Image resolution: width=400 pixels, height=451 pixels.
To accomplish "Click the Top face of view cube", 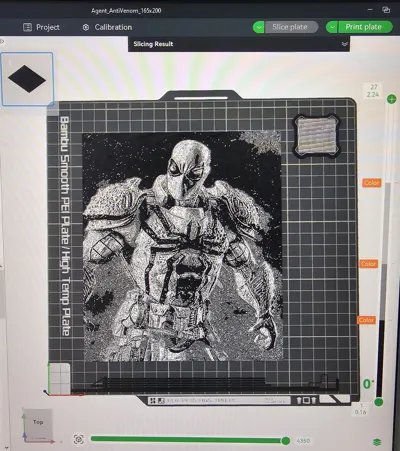I will click(x=38, y=422).
